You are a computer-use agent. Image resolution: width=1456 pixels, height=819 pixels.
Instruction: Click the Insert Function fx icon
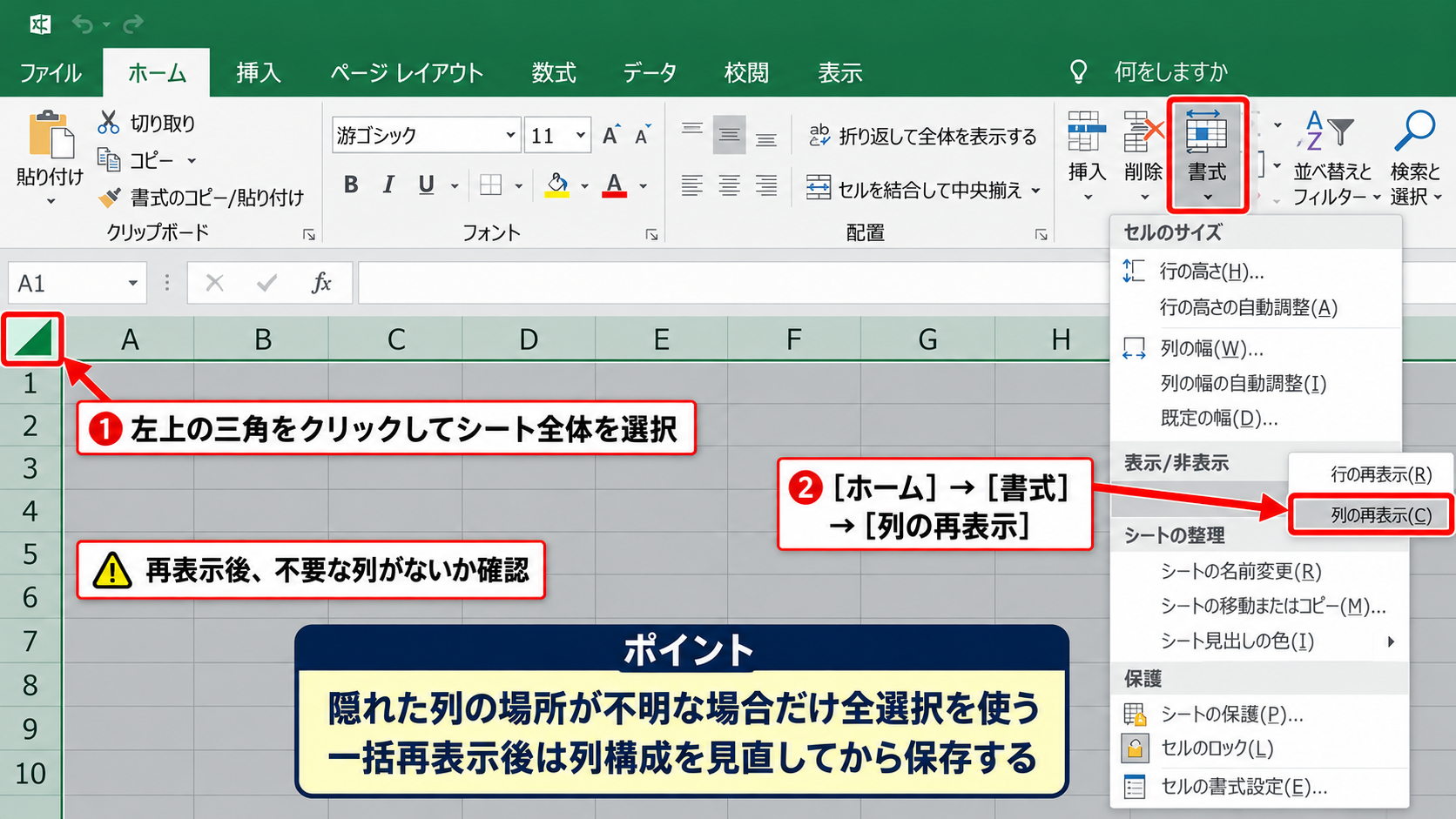pyautogui.click(x=321, y=283)
